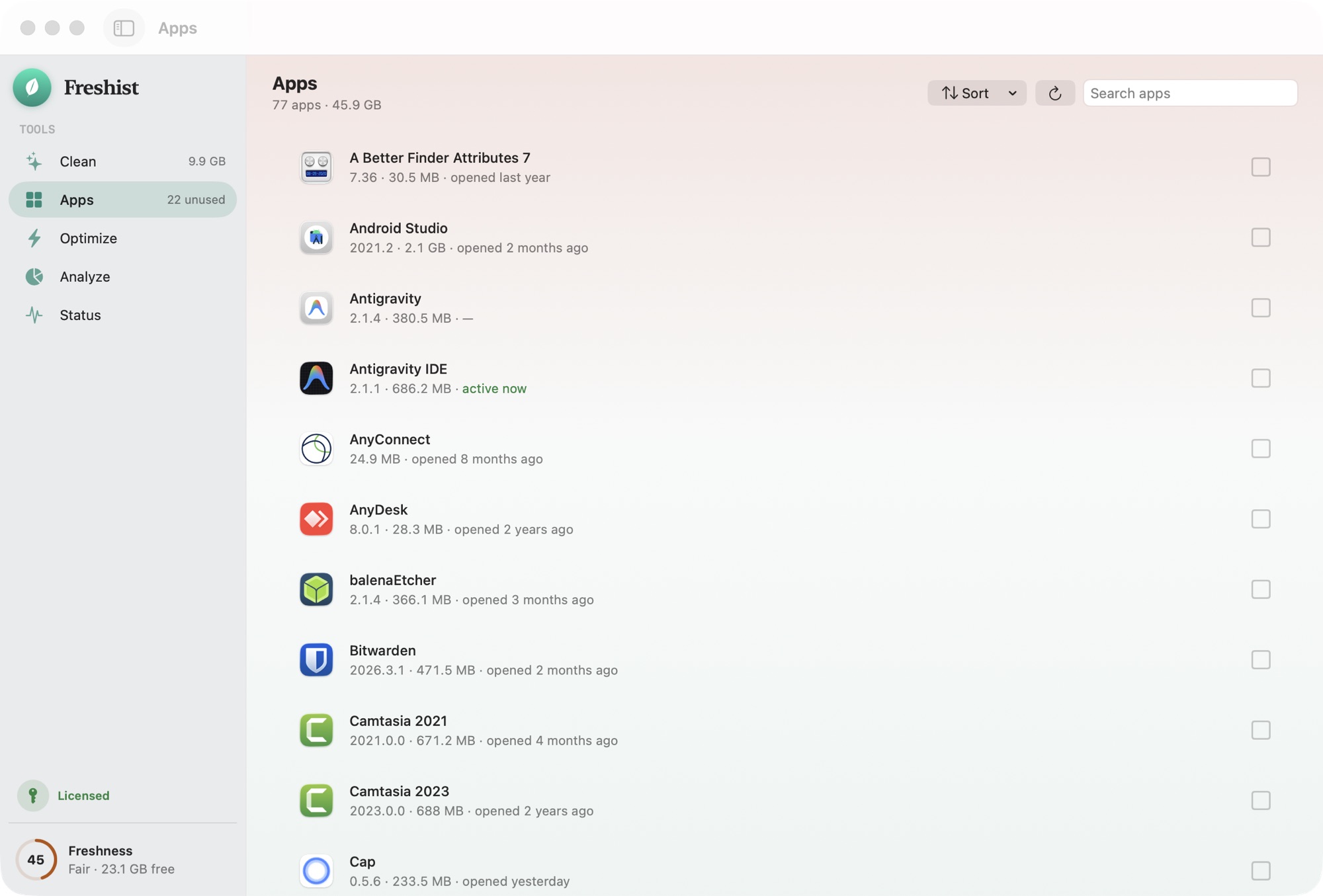Click the refresh apps list icon
The width and height of the screenshot is (1323, 896).
point(1055,93)
